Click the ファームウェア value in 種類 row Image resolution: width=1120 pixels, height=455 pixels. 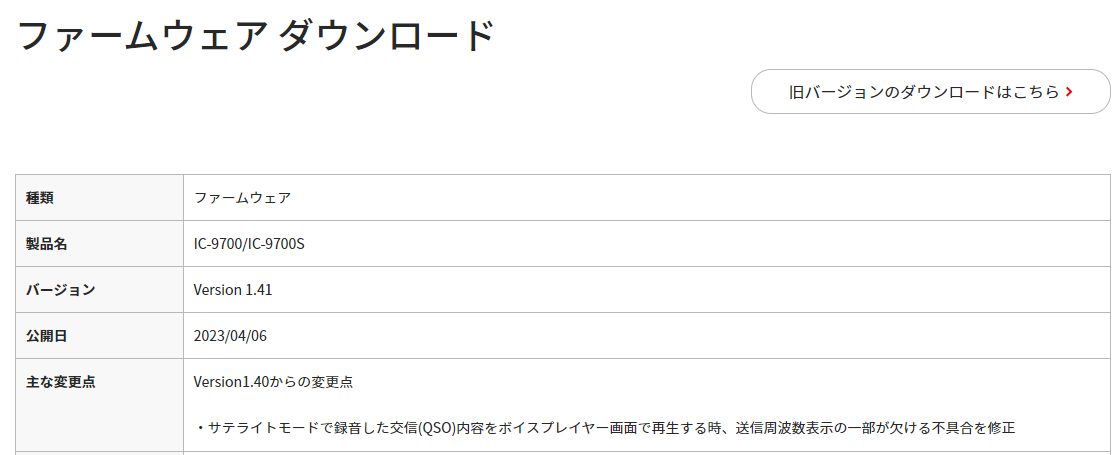coord(242,198)
